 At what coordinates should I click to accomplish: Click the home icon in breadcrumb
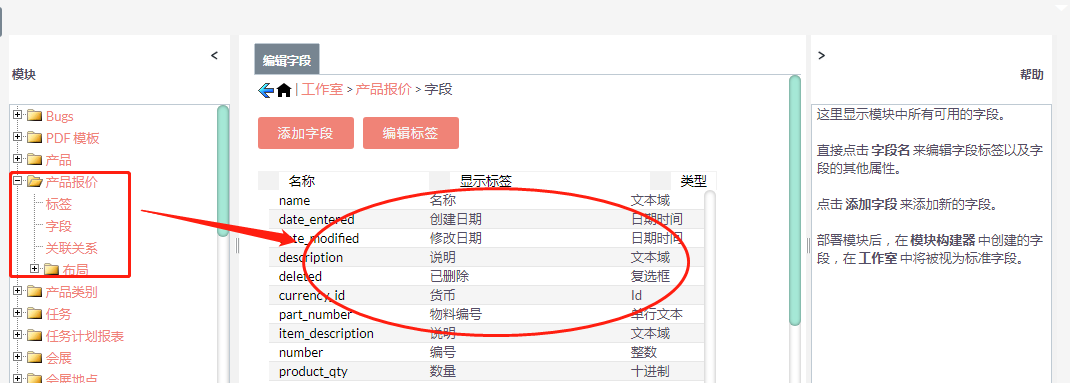coord(284,89)
